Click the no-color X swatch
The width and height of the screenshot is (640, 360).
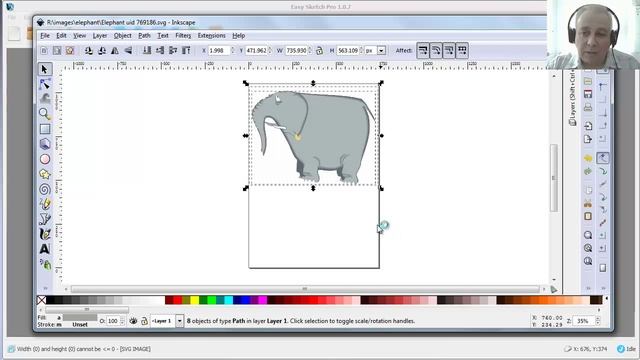click(x=42, y=300)
